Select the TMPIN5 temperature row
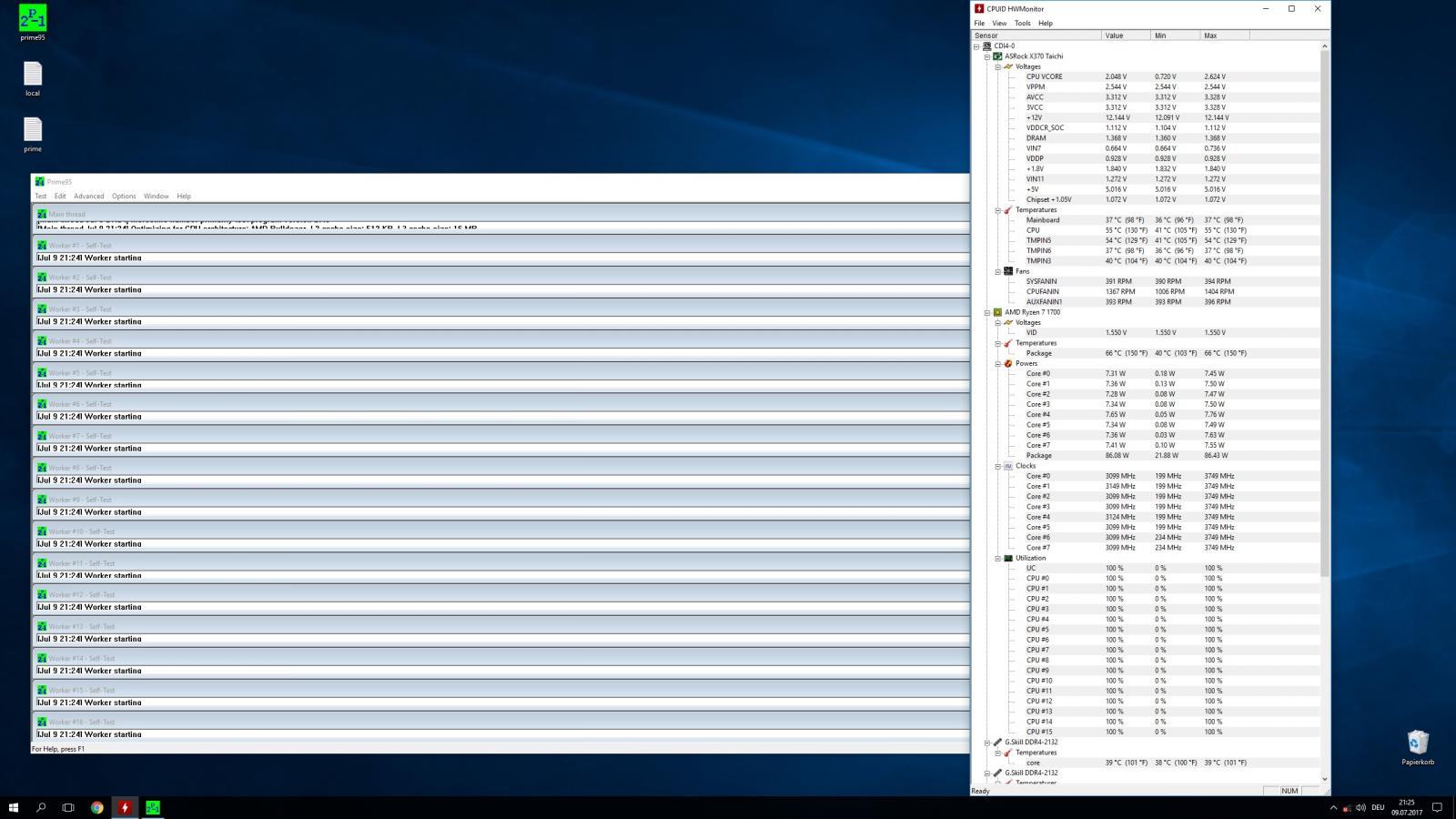The width and height of the screenshot is (1456, 819). pos(1146,240)
